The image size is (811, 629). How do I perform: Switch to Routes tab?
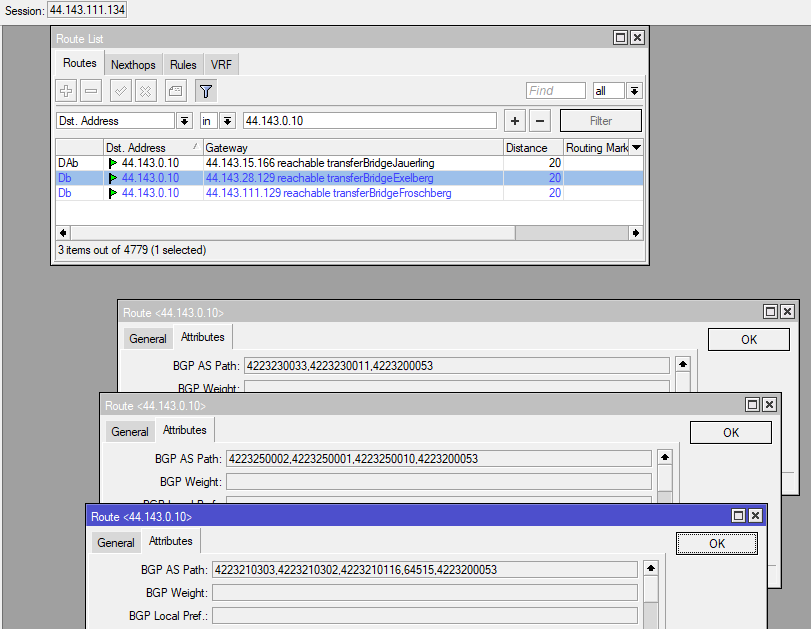click(x=80, y=63)
